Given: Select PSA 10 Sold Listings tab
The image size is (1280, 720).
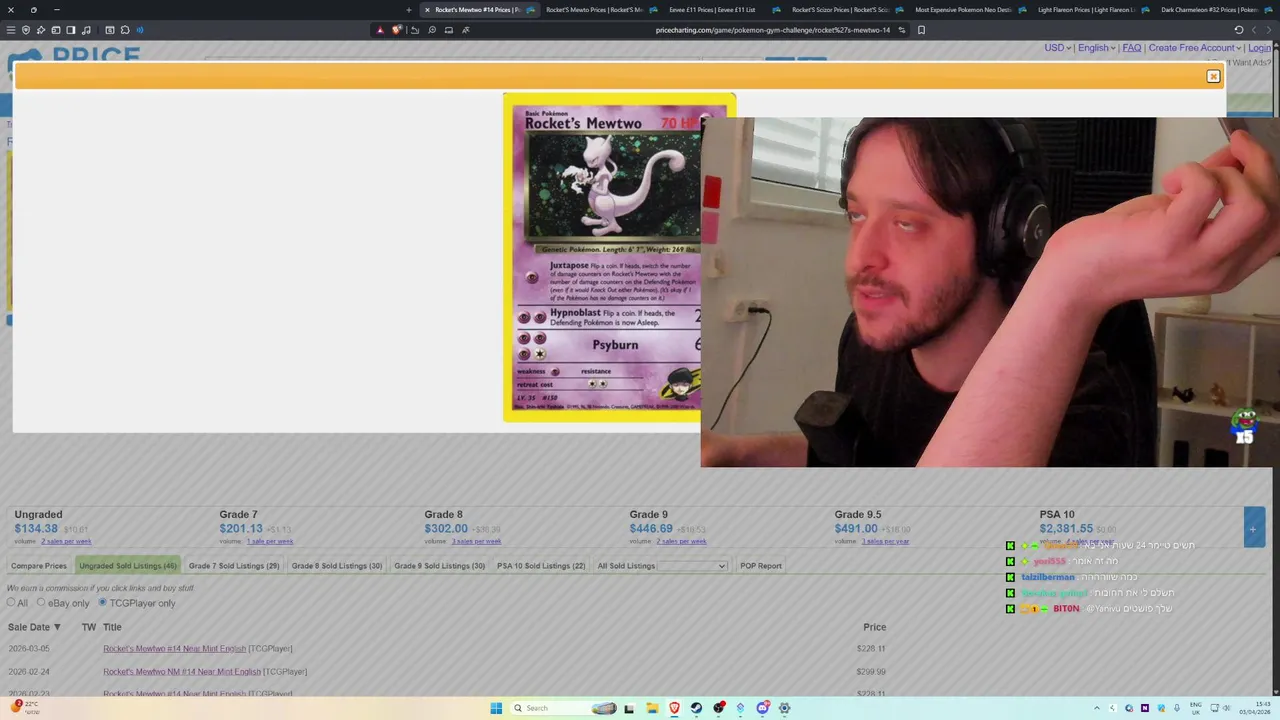Looking at the screenshot, I should (x=541, y=566).
